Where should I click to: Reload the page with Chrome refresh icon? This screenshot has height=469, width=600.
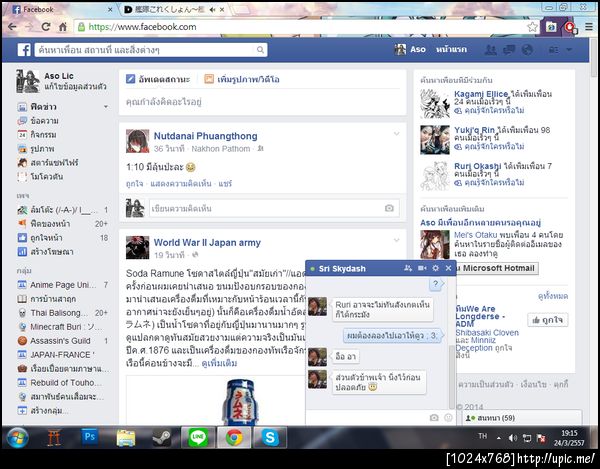(x=46, y=27)
